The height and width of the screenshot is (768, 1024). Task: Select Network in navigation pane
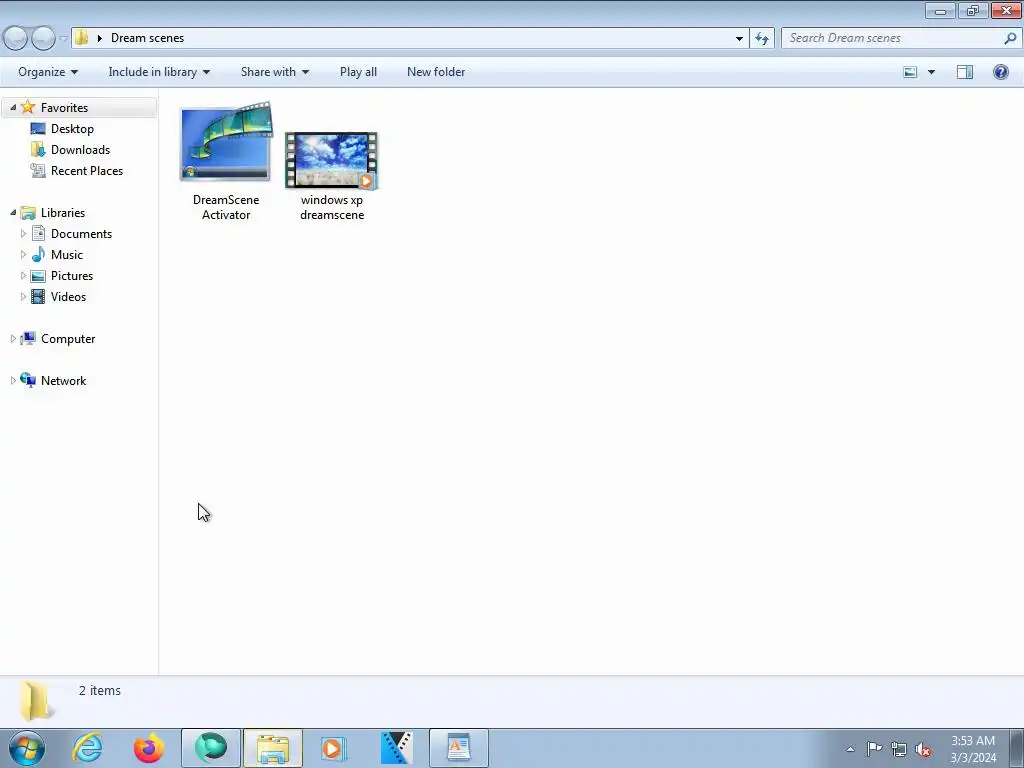pyautogui.click(x=63, y=381)
